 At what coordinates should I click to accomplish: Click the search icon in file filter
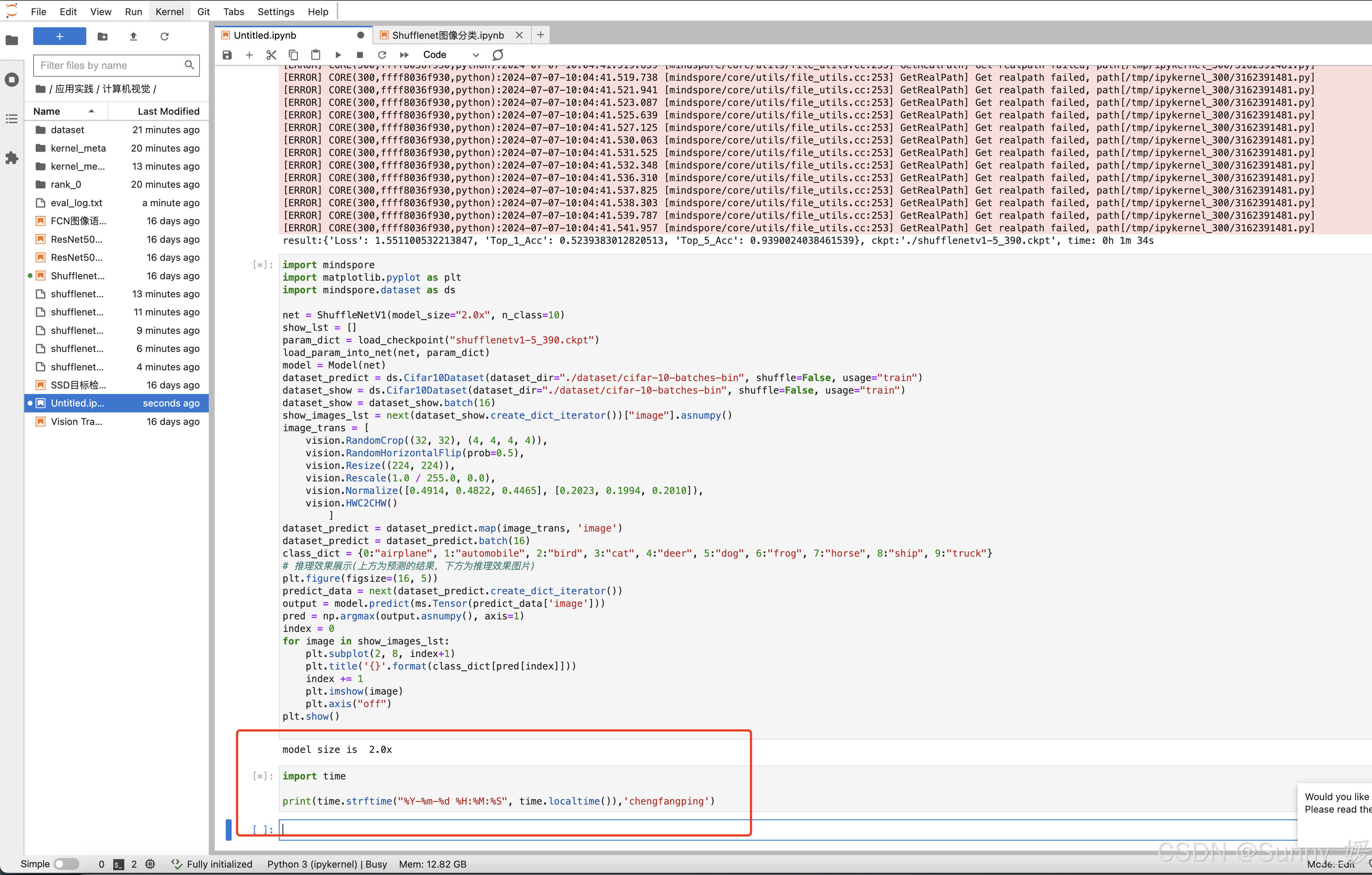click(189, 65)
